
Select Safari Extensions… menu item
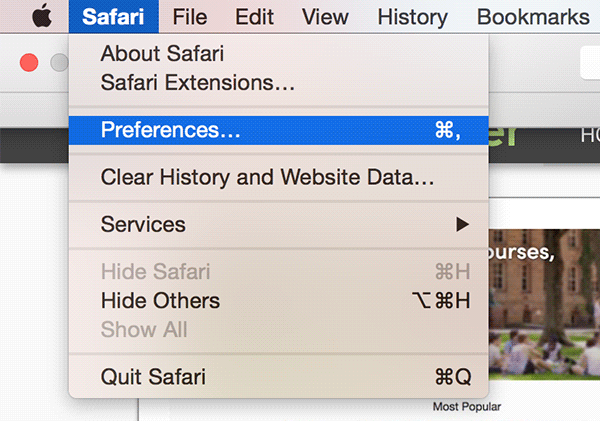point(197,83)
